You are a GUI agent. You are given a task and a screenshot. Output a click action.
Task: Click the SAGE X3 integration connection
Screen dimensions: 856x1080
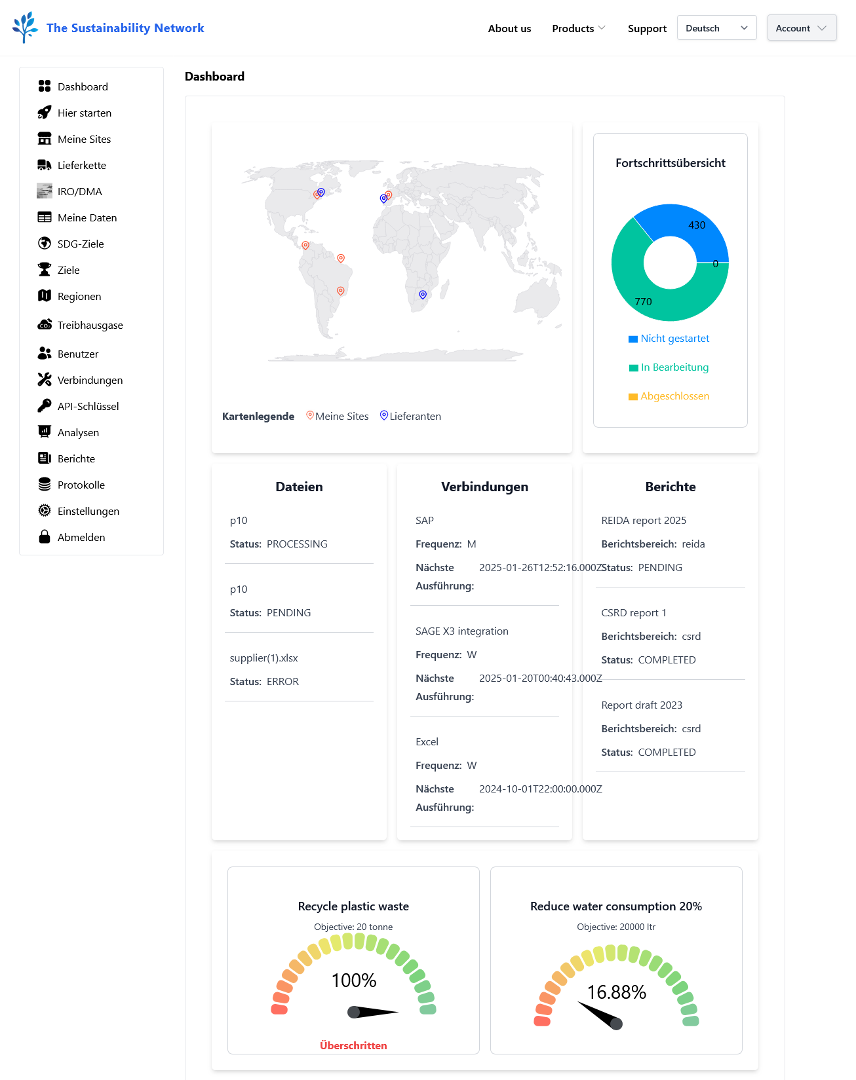coord(462,632)
